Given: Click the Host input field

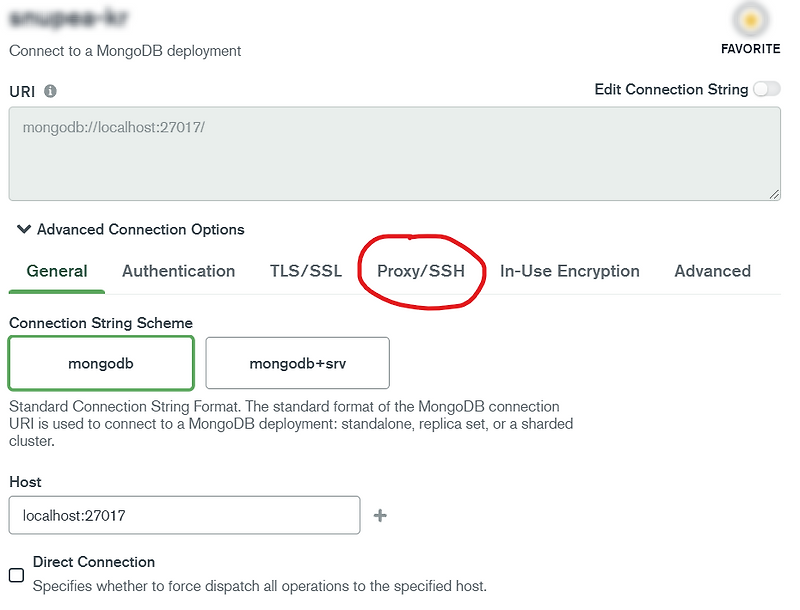Looking at the screenshot, I should pos(185,515).
